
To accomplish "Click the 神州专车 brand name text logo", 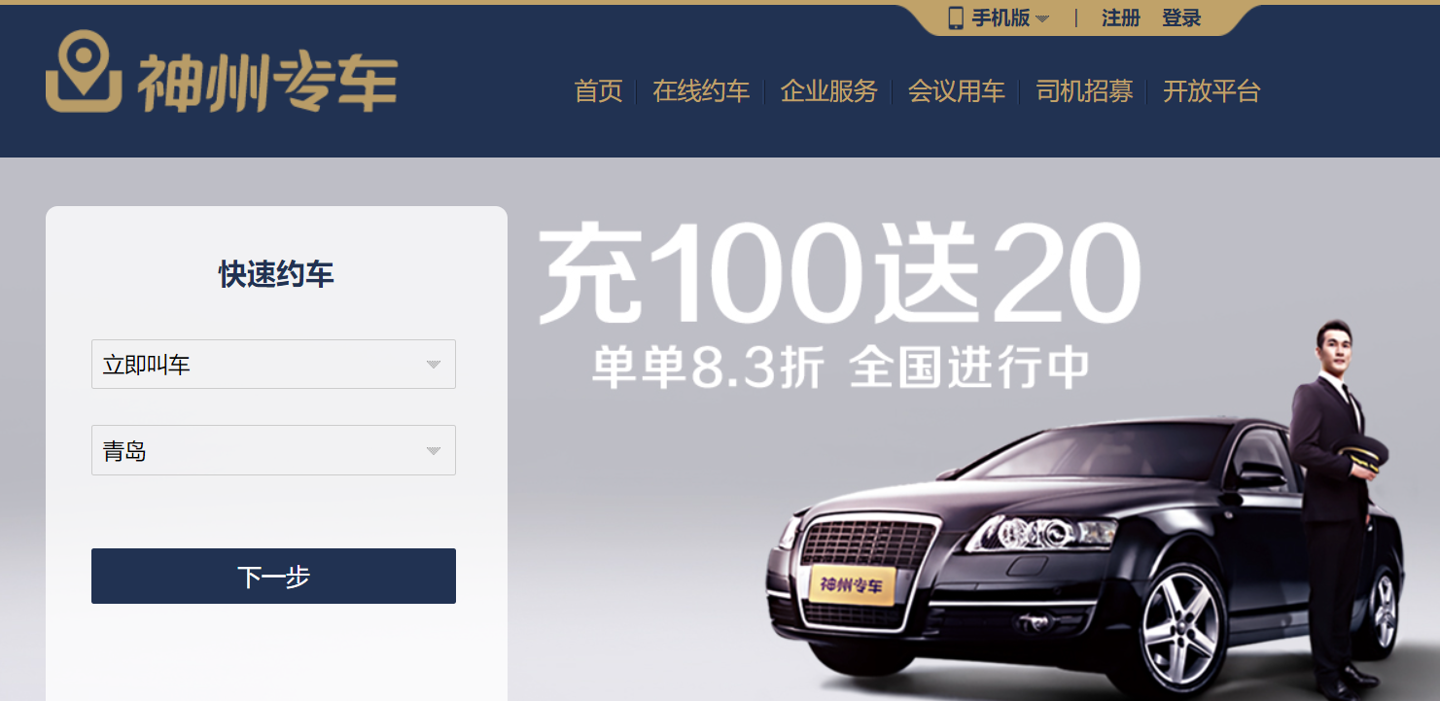I will tap(267, 82).
